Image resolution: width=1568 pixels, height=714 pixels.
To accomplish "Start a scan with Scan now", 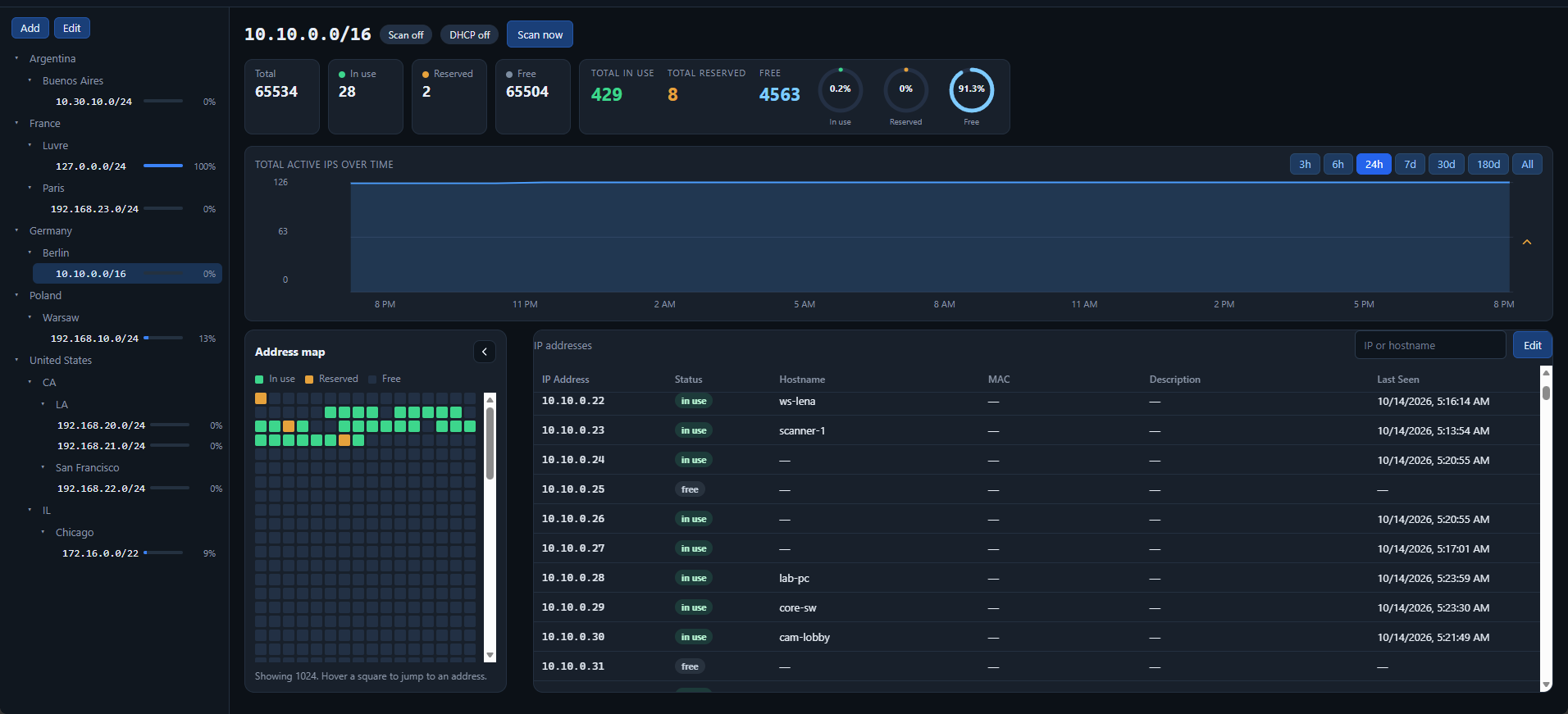I will 540,34.
